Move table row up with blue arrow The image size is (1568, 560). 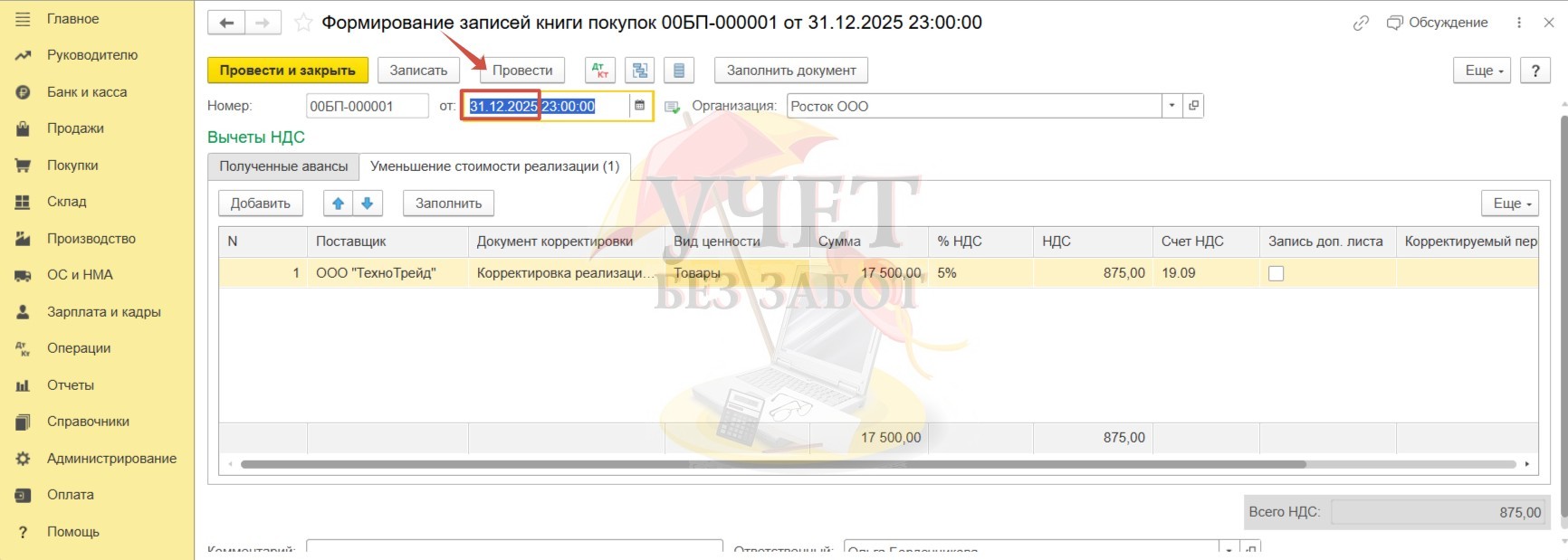tap(339, 204)
